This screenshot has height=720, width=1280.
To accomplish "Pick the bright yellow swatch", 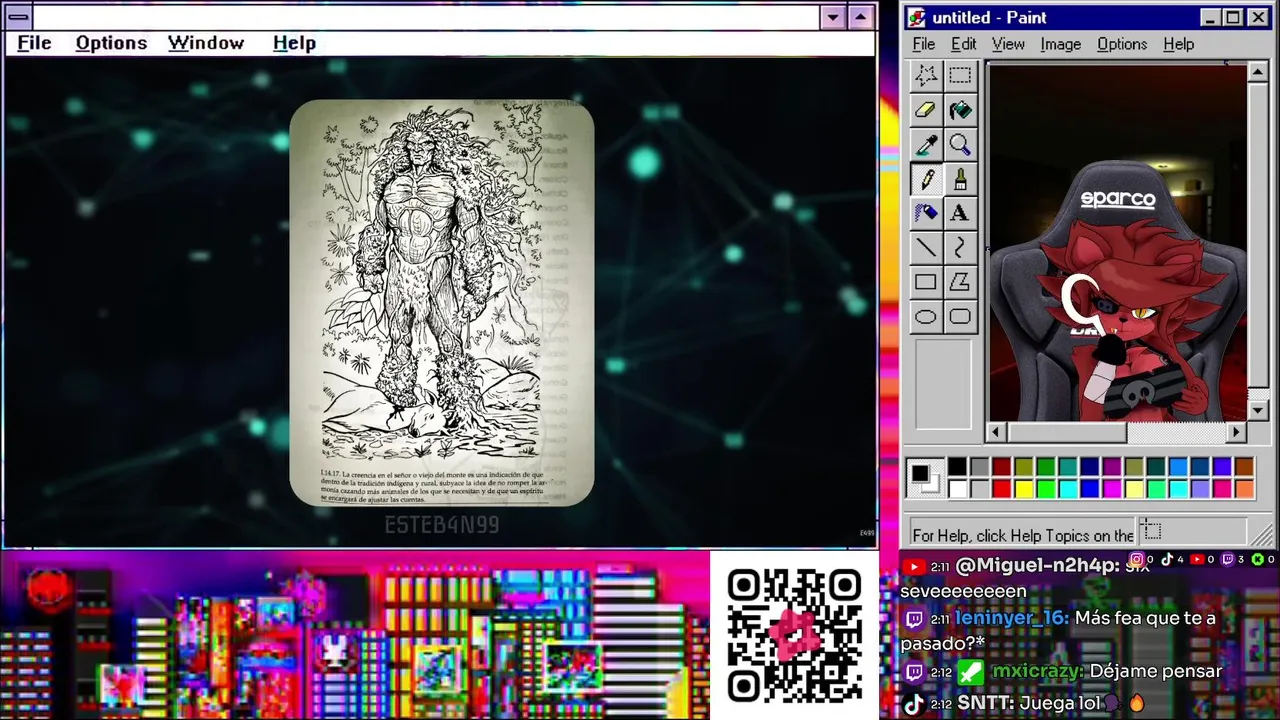I will point(1023,489).
